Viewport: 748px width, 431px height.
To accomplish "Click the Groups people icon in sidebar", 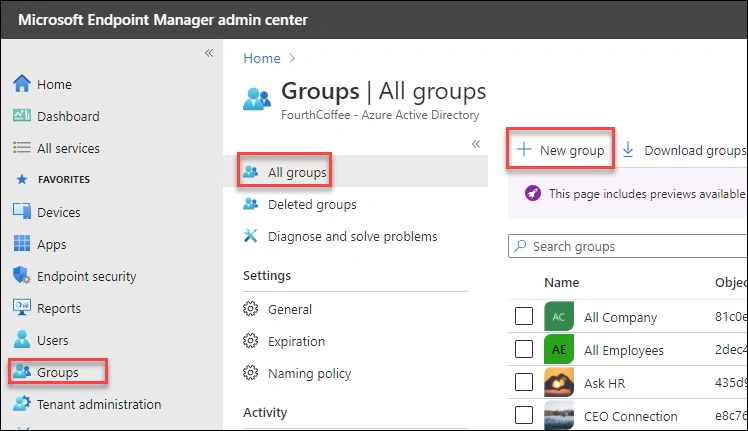I will [22, 371].
